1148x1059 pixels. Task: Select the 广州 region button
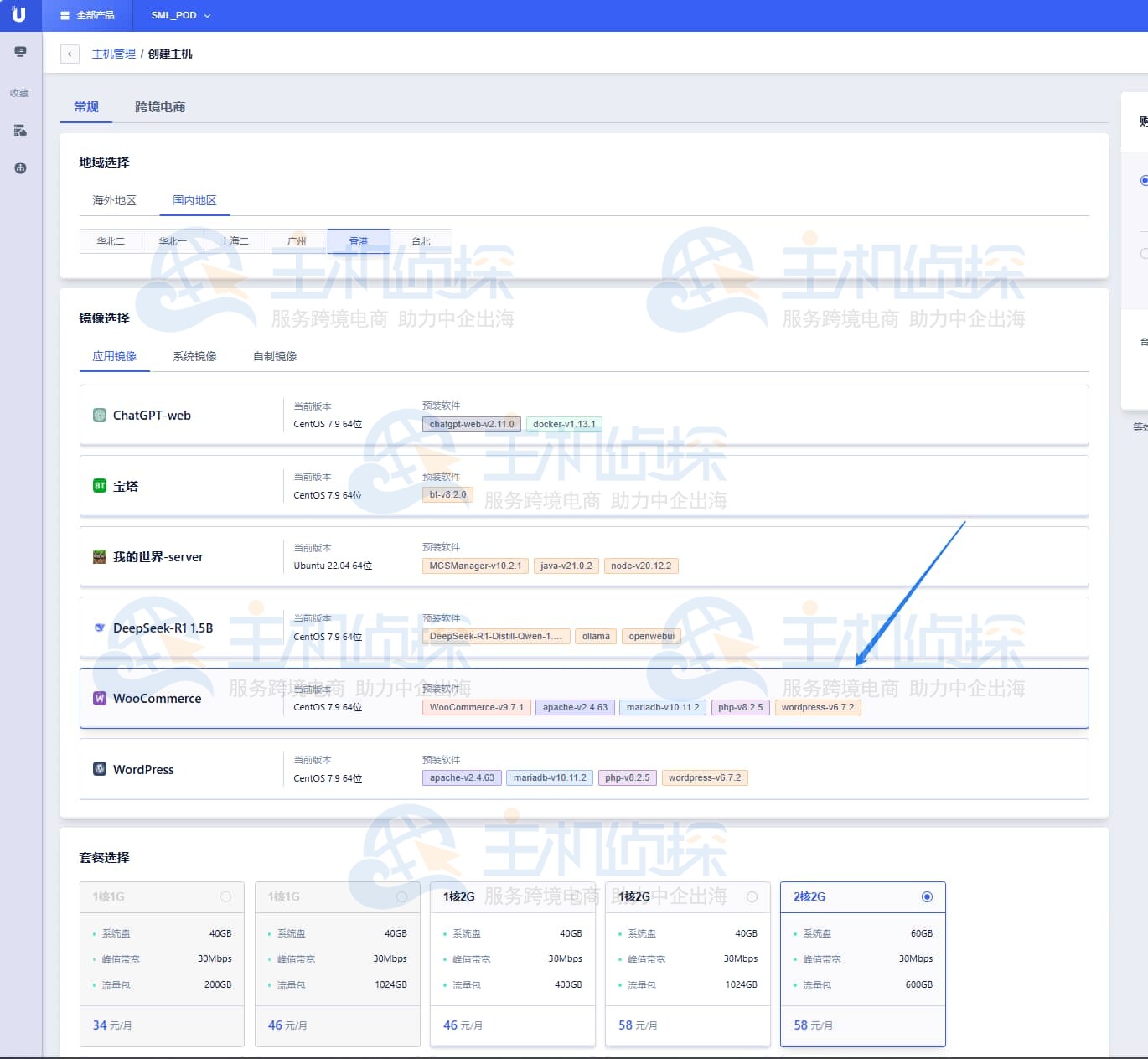click(x=297, y=241)
